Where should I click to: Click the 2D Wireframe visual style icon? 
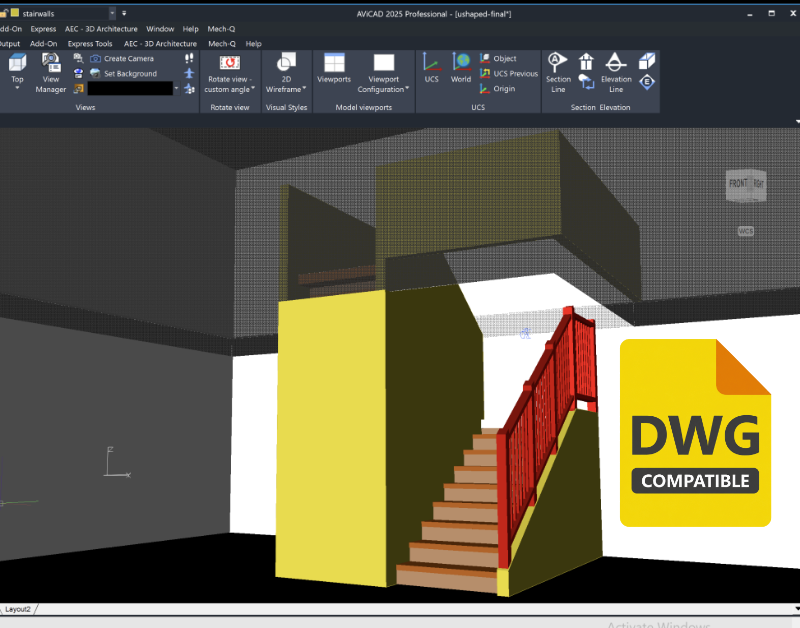[286, 62]
